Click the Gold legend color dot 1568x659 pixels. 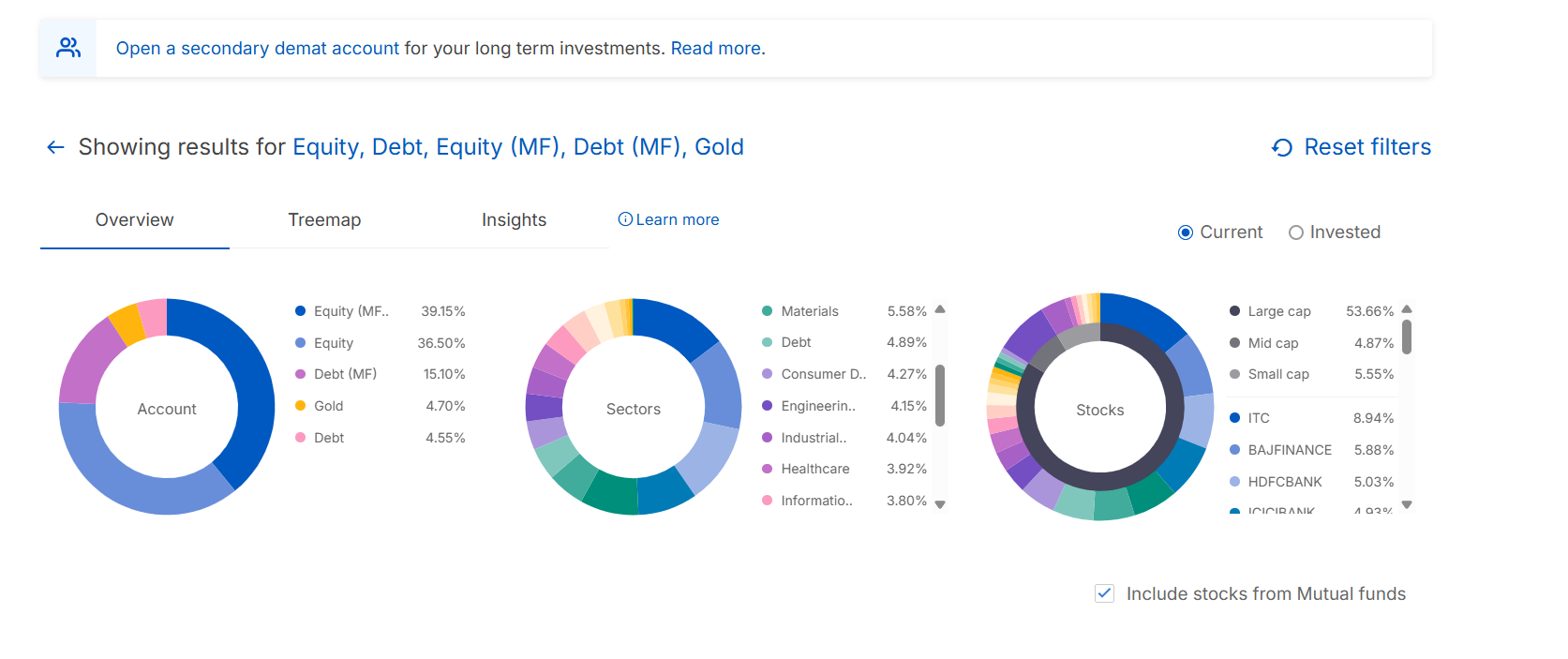coord(300,406)
